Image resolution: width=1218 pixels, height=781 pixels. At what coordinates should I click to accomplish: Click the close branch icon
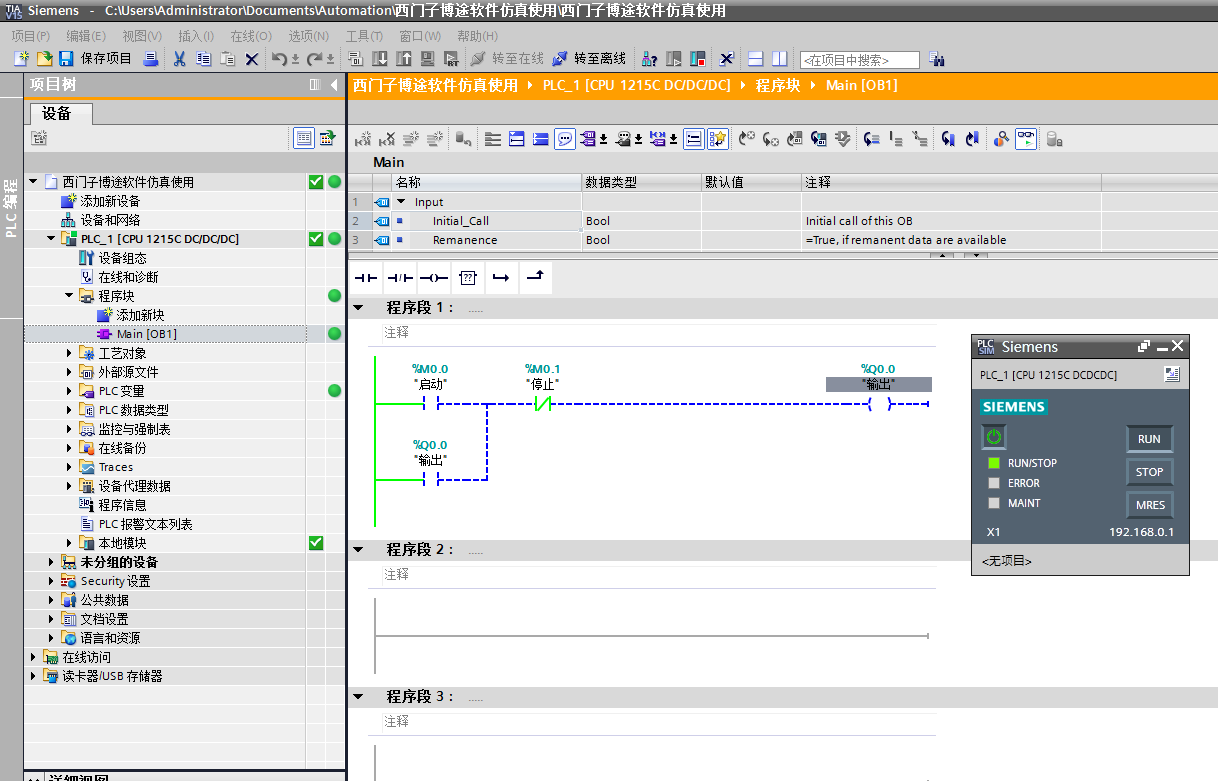[x=534, y=277]
